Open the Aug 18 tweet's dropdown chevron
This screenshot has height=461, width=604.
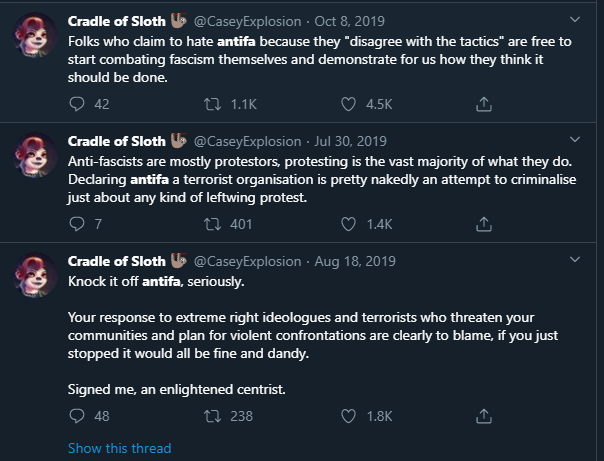[x=573, y=260]
